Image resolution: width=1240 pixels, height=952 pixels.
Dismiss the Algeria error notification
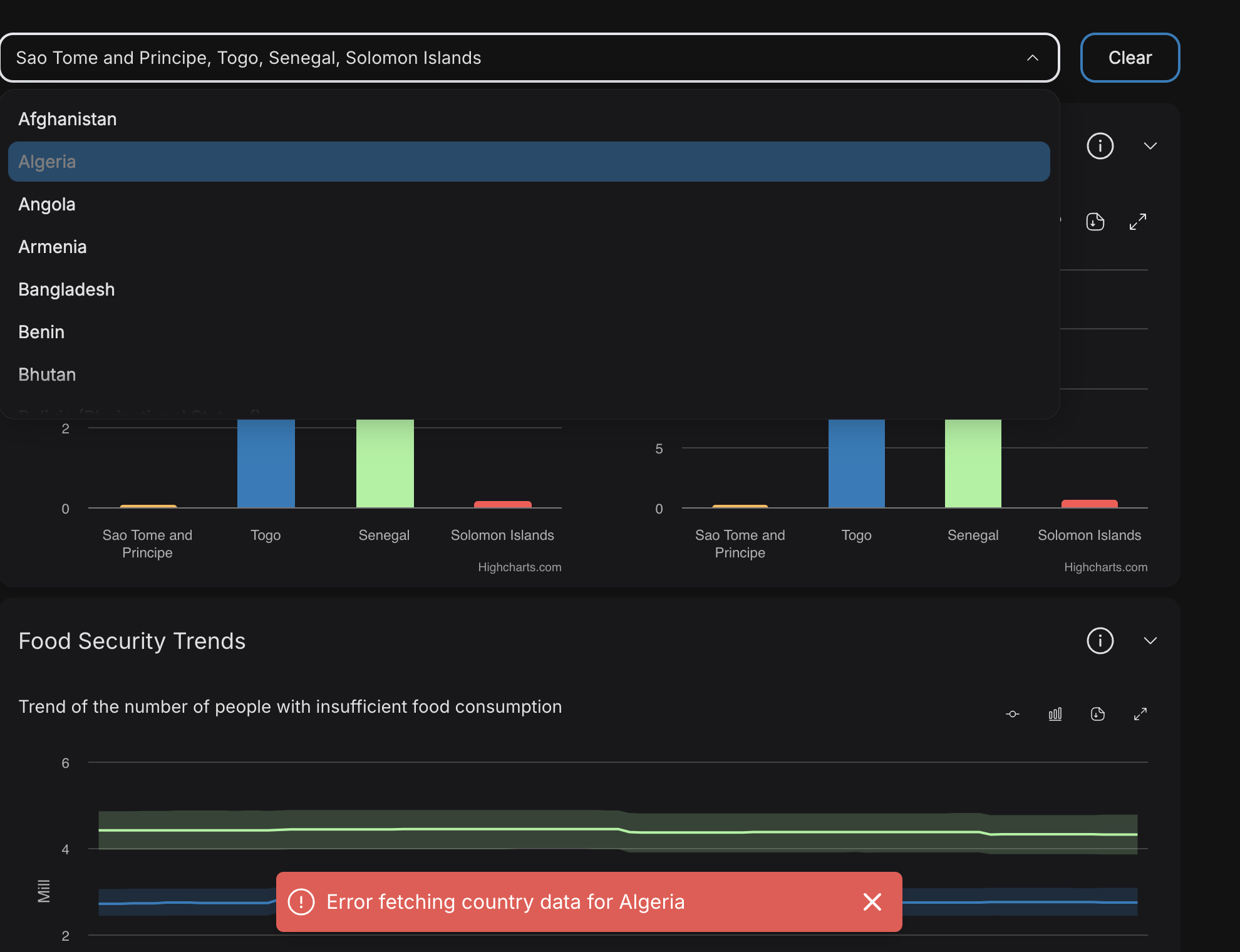pyautogui.click(x=873, y=901)
